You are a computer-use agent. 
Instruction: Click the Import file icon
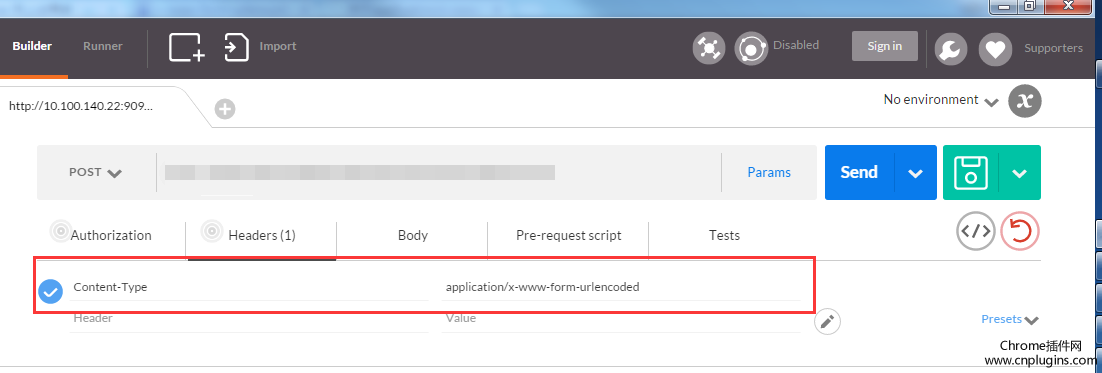coord(236,47)
